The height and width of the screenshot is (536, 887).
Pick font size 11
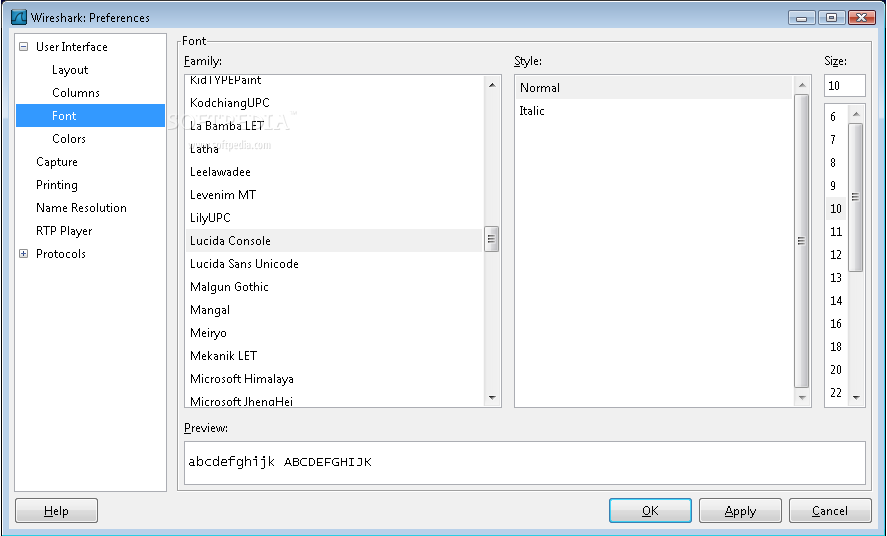pos(836,232)
